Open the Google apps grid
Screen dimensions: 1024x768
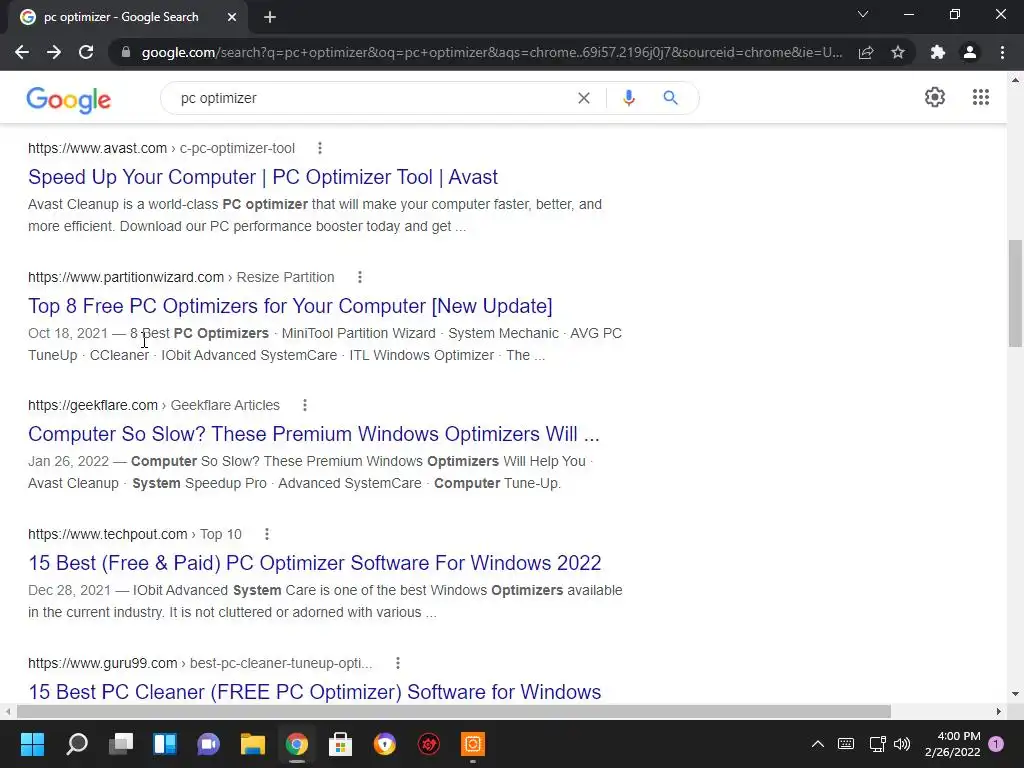click(x=981, y=97)
